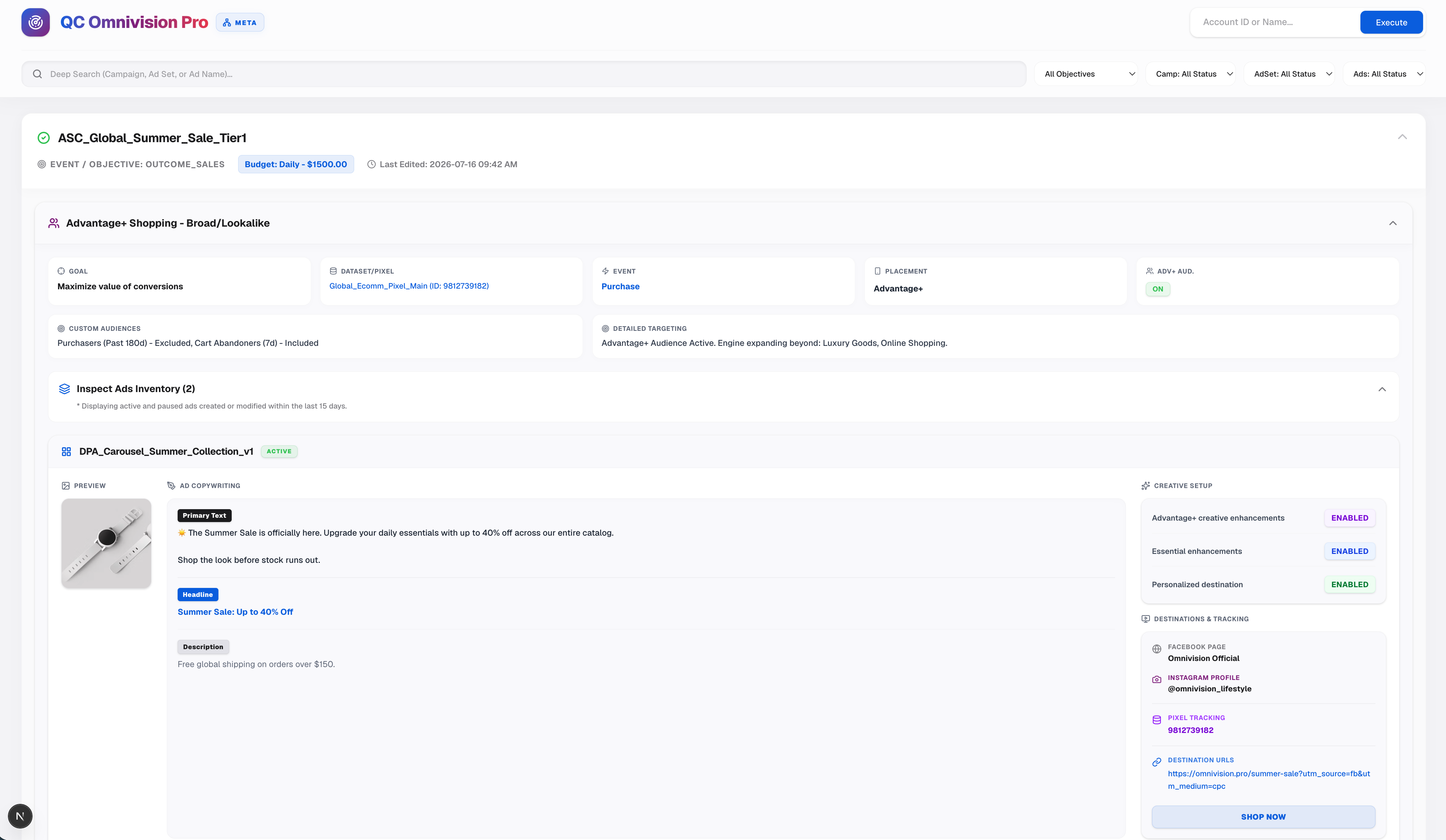The height and width of the screenshot is (840, 1446).
Task: Click the Description label tag
Action: (203, 647)
